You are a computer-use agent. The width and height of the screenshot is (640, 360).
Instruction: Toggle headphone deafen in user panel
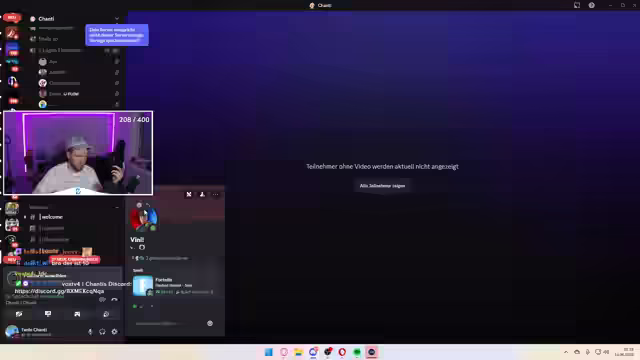pos(102,332)
